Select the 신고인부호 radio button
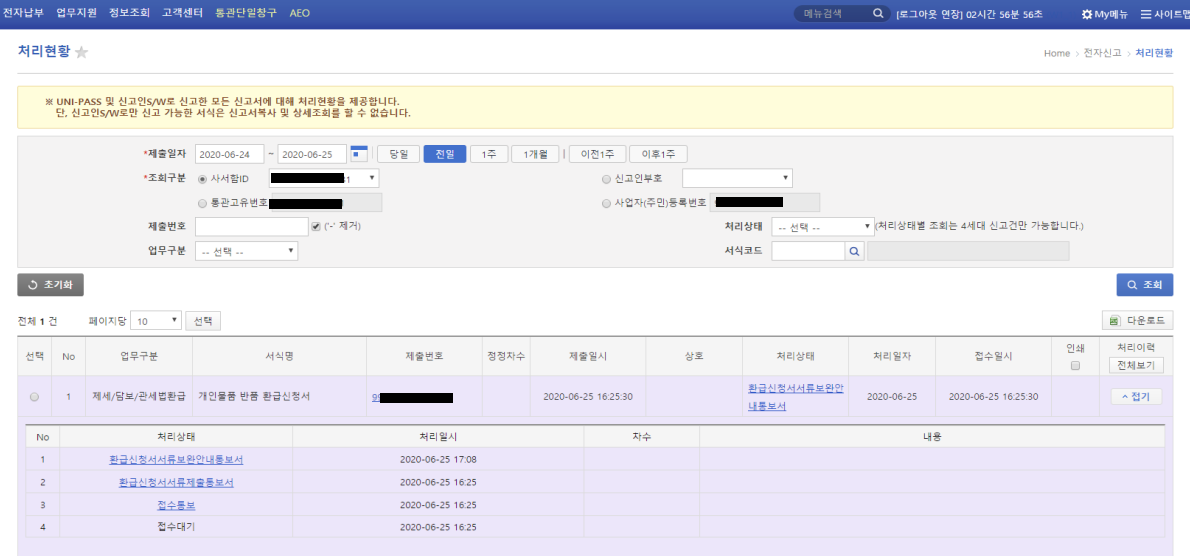Image resolution: width=1190 pixels, height=556 pixels. pos(606,179)
